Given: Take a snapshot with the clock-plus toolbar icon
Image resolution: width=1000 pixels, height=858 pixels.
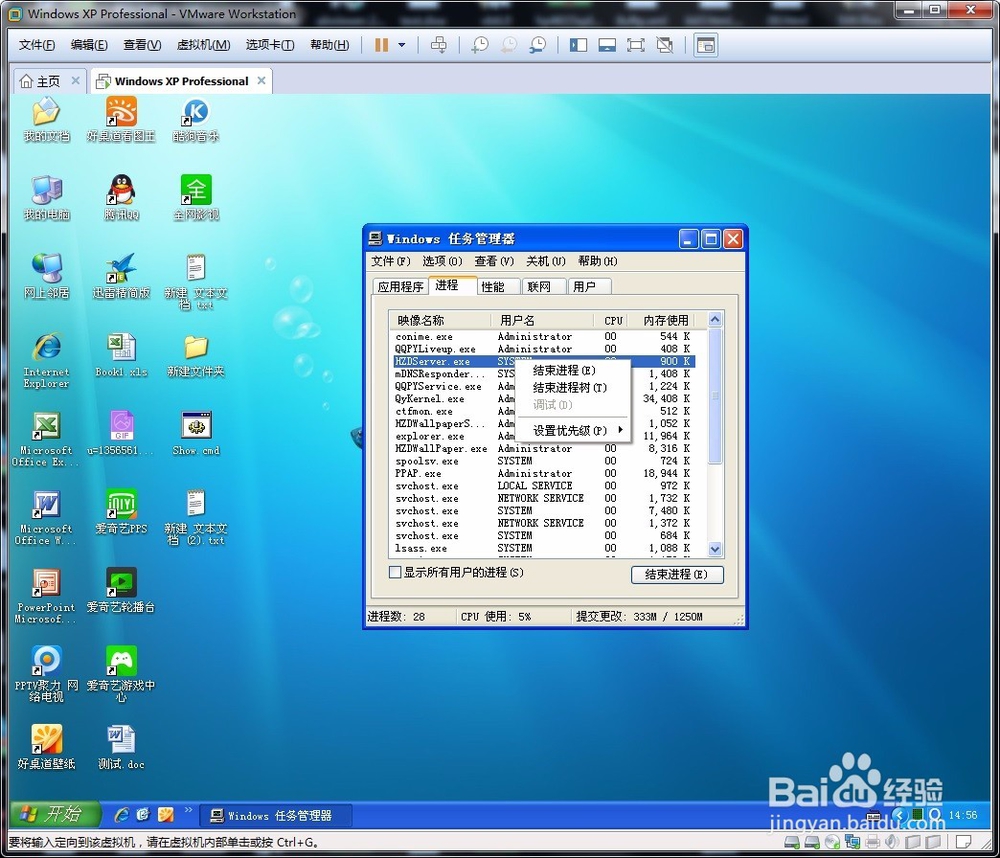Looking at the screenshot, I should point(480,45).
